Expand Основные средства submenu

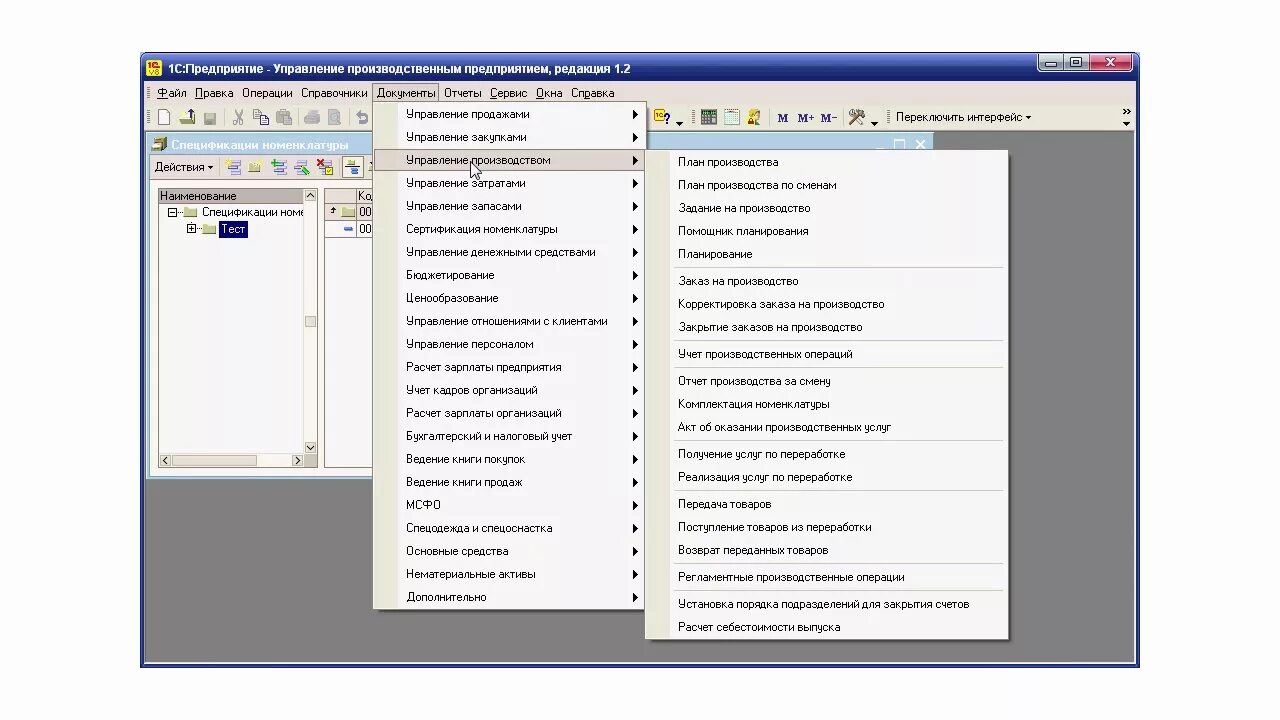tap(509, 551)
